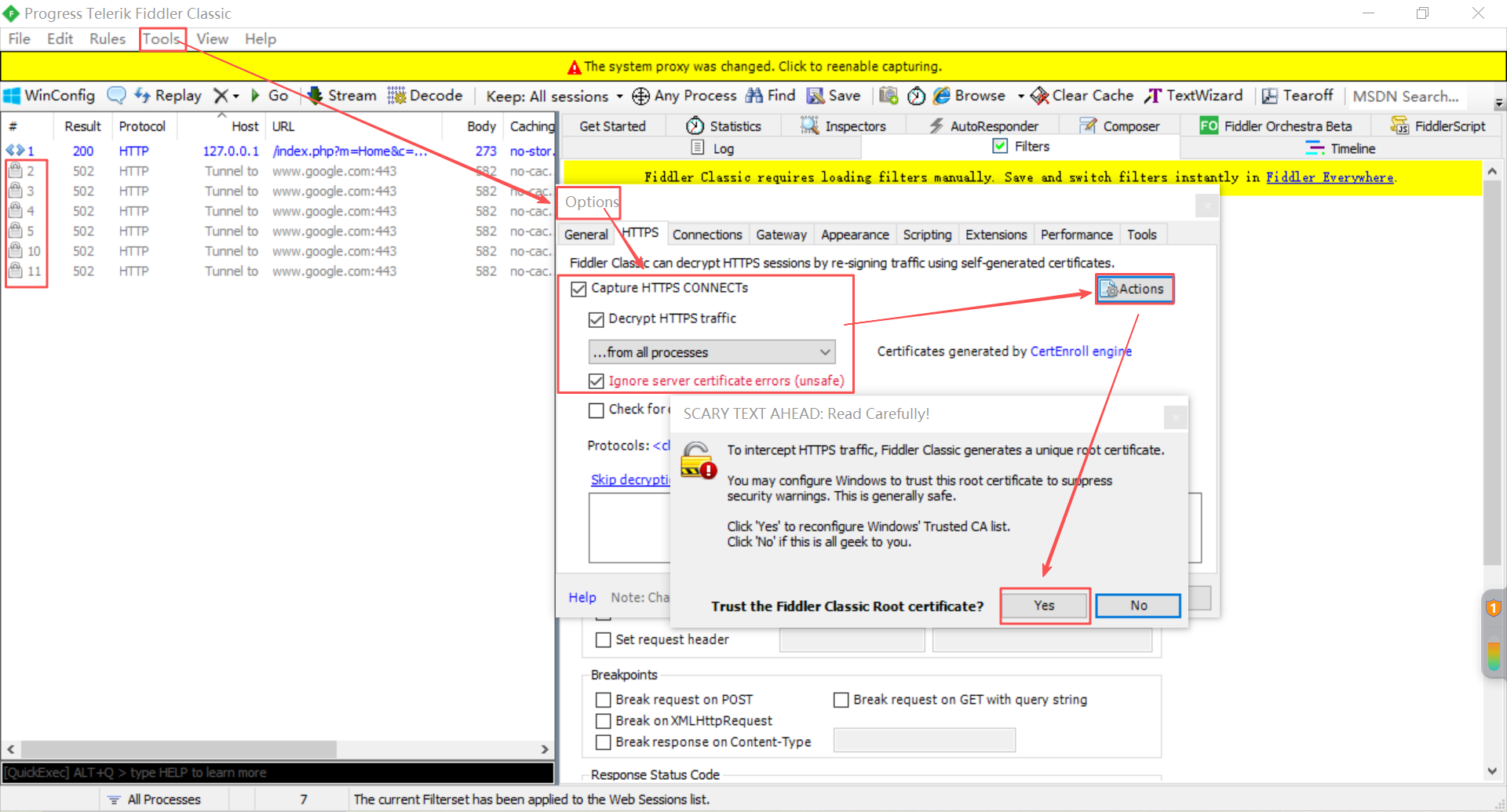Toggle Stream mode in toolbar

coord(341,96)
